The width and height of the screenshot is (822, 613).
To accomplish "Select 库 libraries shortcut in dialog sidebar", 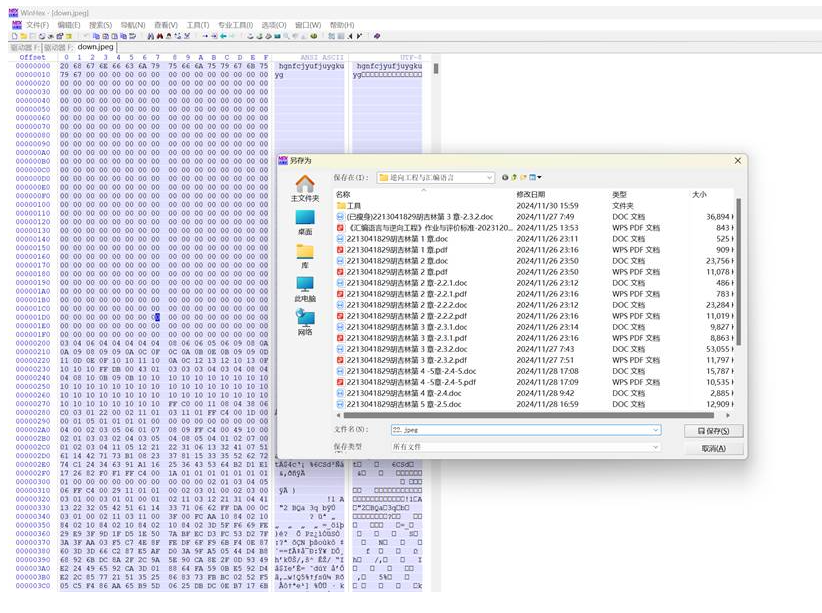I will [x=305, y=256].
